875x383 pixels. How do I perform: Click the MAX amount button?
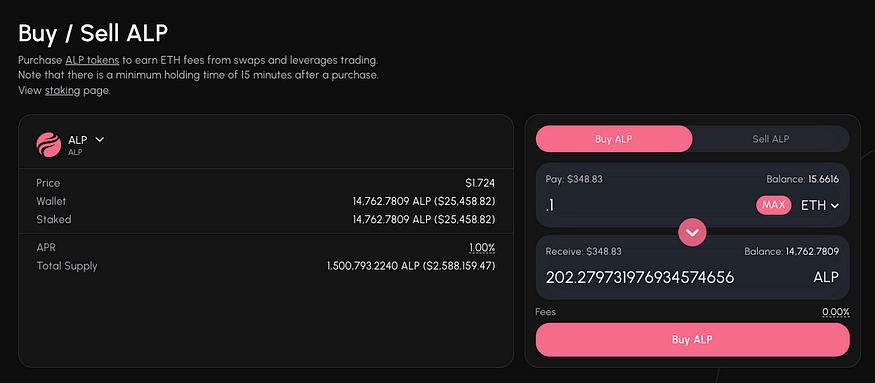click(773, 205)
